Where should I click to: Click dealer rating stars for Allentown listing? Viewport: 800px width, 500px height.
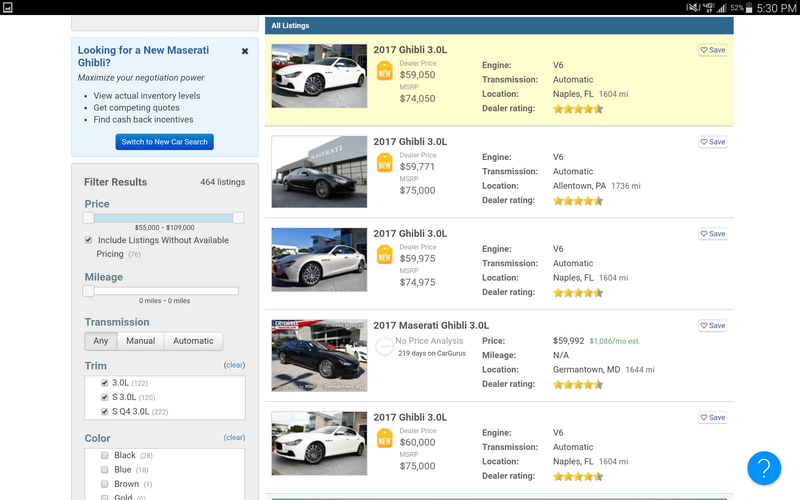578,201
